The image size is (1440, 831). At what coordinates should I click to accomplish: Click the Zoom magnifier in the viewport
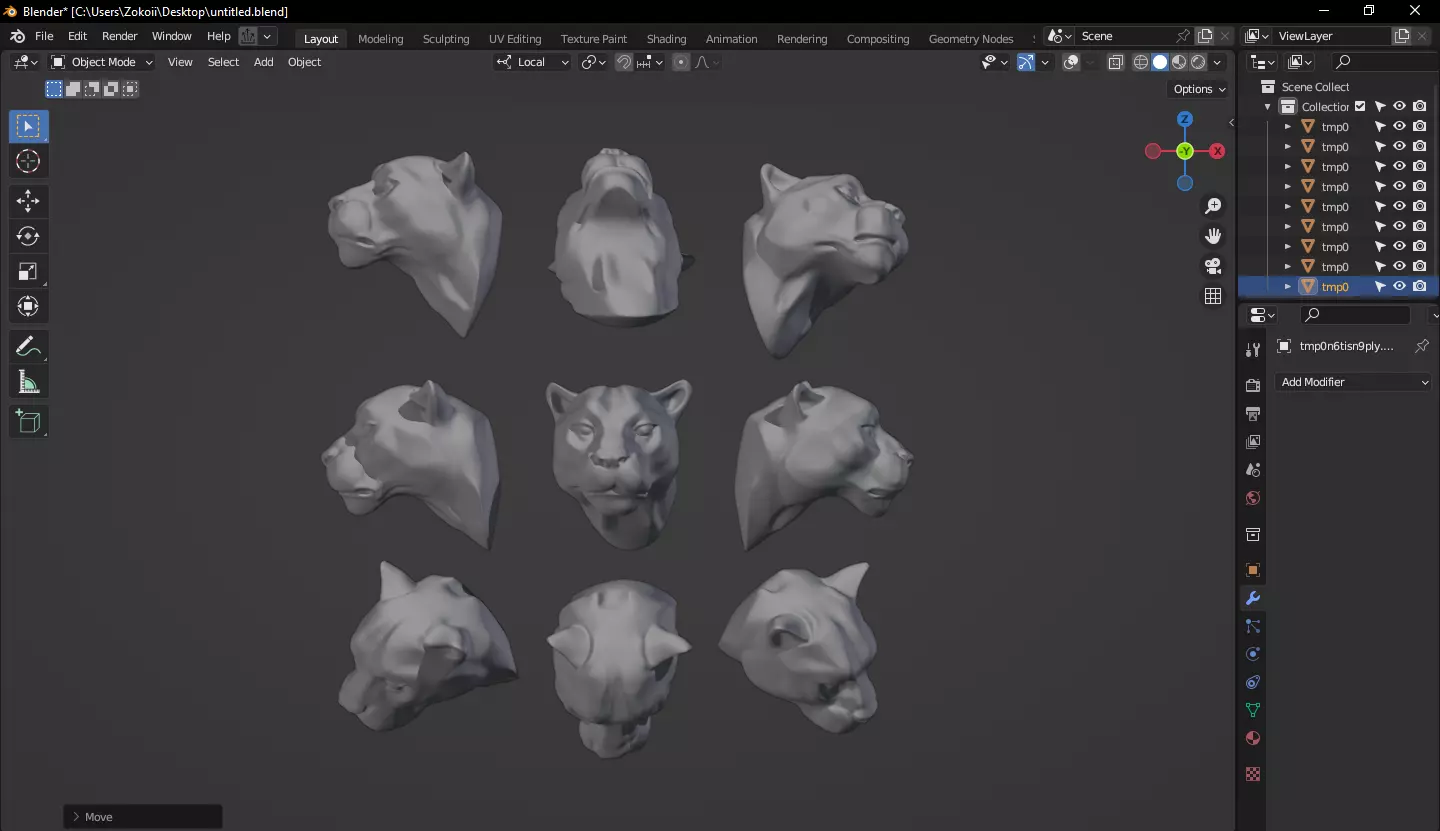[1213, 206]
